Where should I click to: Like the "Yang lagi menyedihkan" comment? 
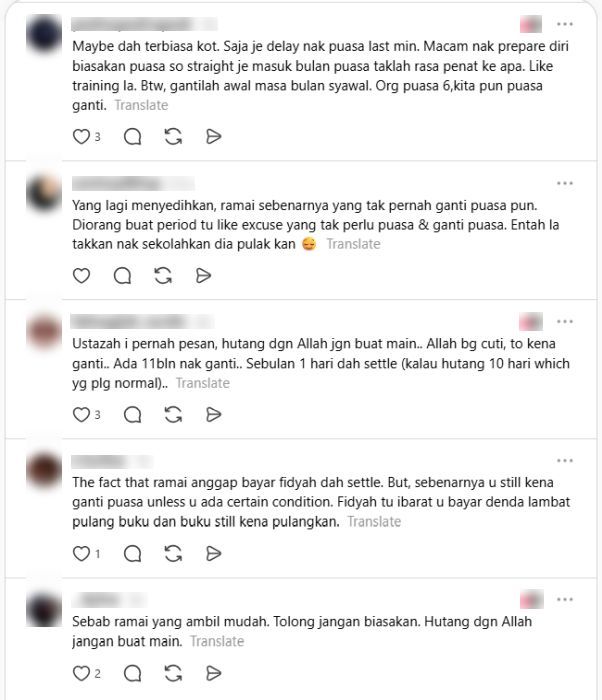[x=81, y=275]
